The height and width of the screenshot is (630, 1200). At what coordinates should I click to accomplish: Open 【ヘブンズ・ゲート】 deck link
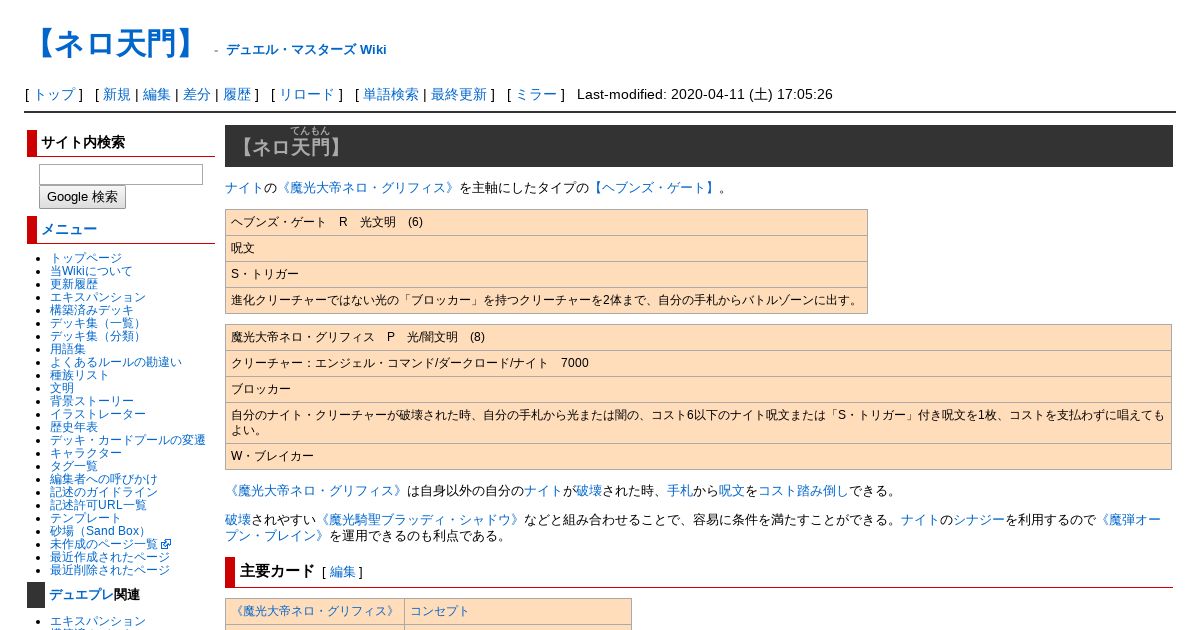654,188
